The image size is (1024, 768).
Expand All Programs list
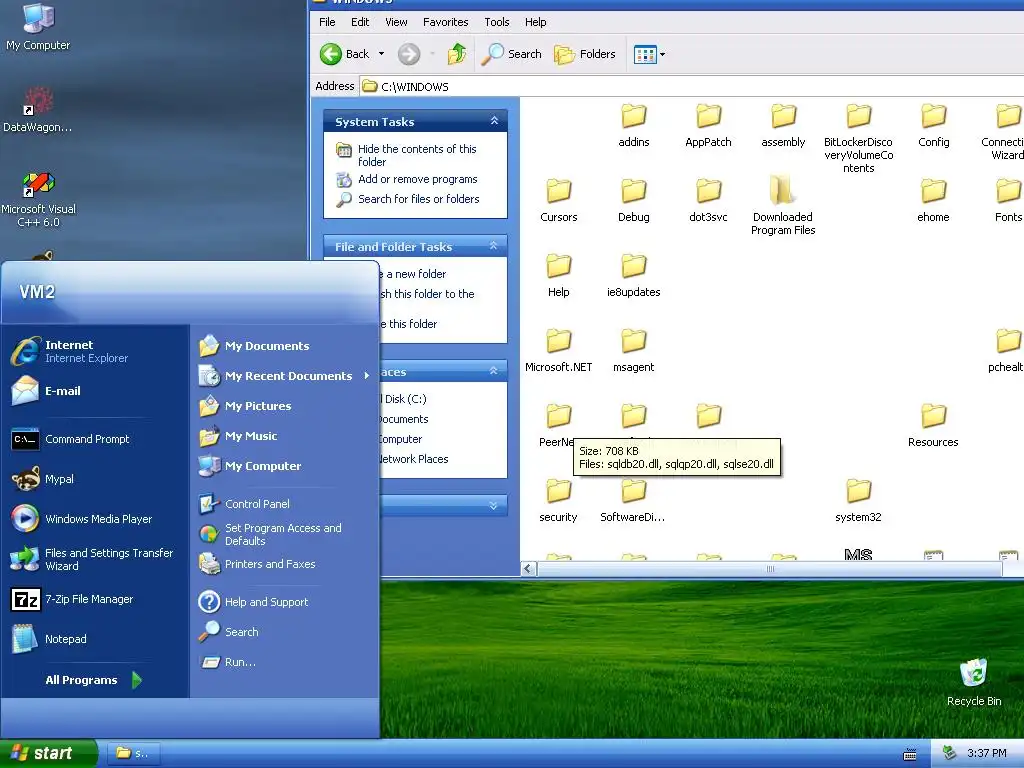(x=93, y=680)
